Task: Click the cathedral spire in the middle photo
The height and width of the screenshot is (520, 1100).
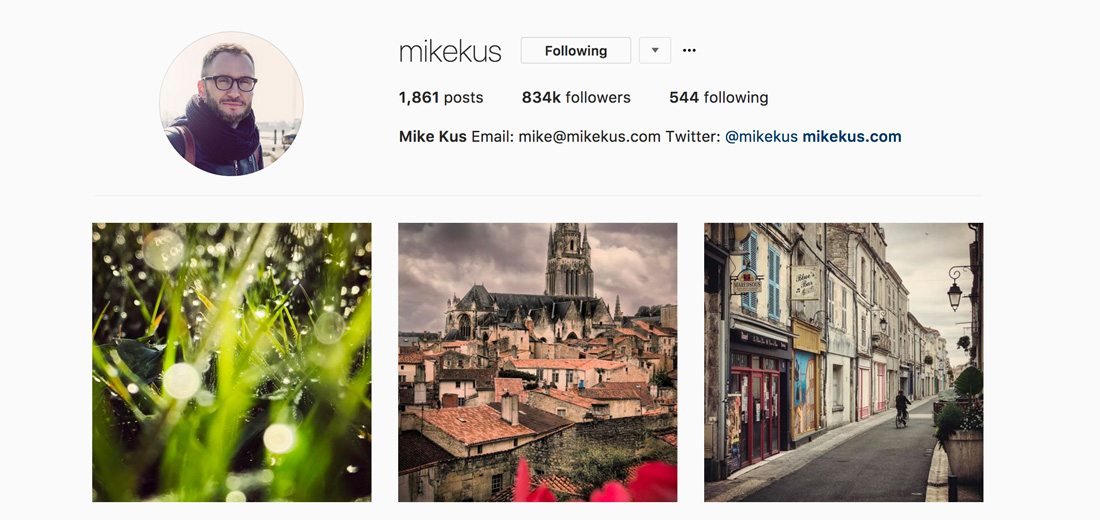Action: point(570,260)
